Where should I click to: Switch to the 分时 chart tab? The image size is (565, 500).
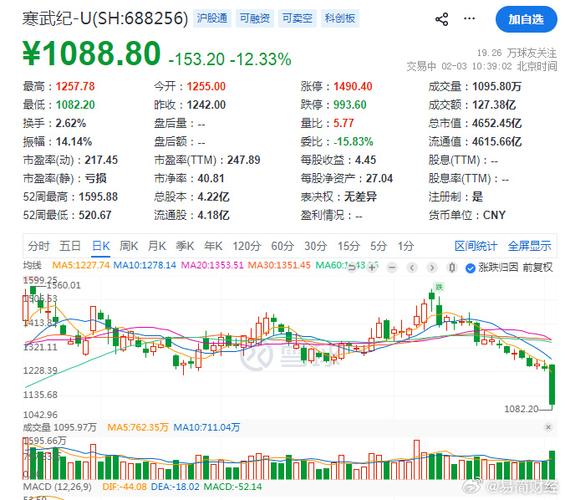tap(39, 246)
